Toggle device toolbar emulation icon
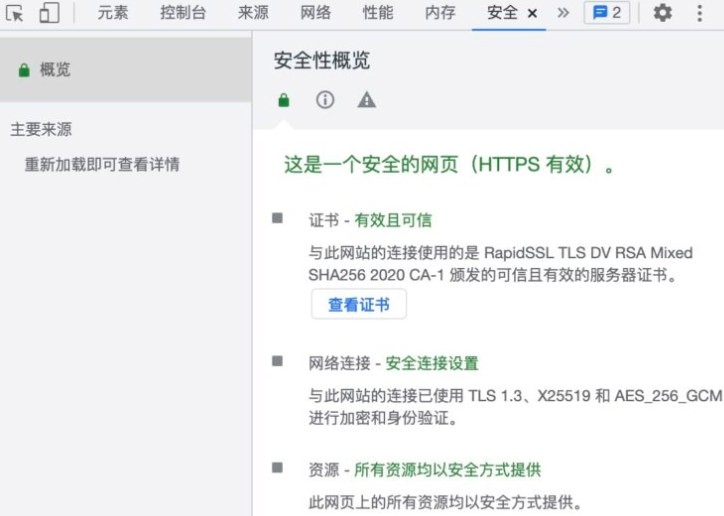Image resolution: width=724 pixels, height=516 pixels. point(49,13)
